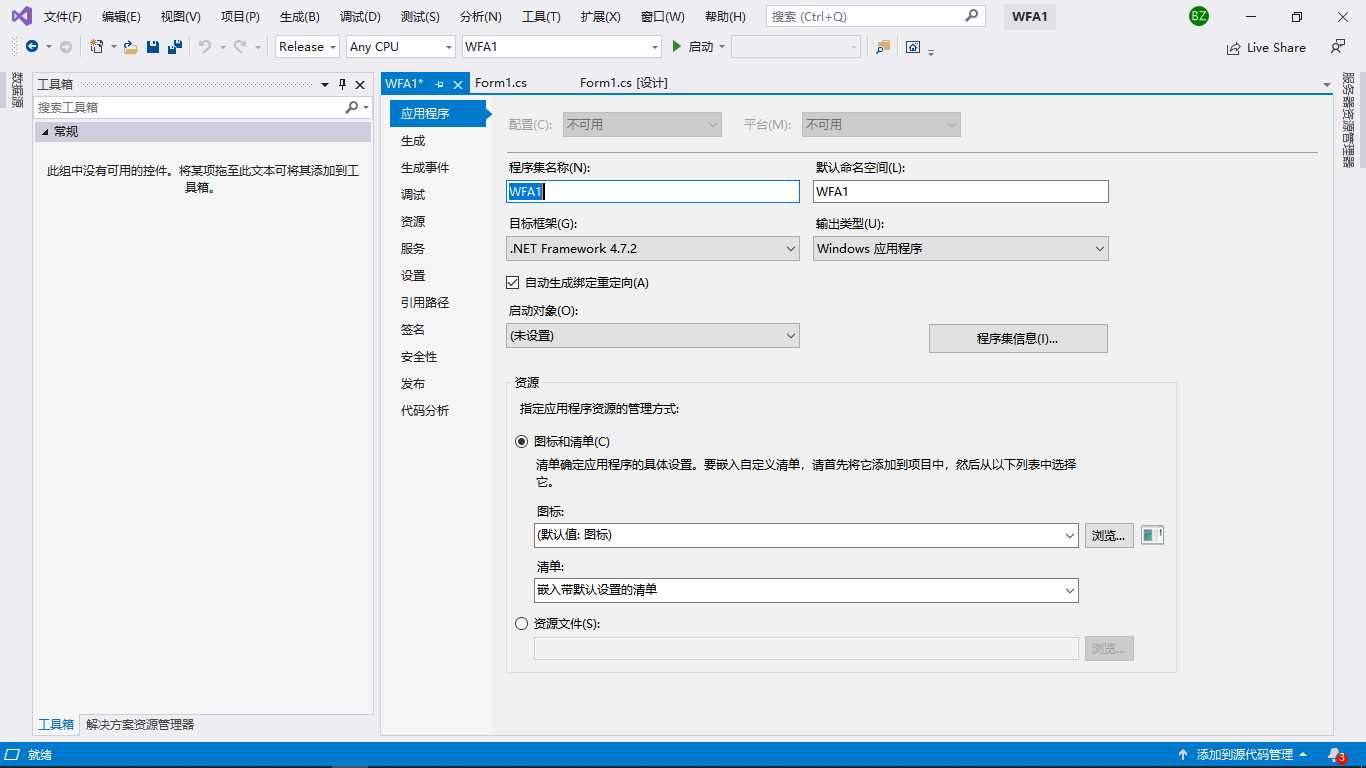The width and height of the screenshot is (1366, 768).
Task: Open the toolbox window position dropdown arrow
Action: [x=325, y=85]
